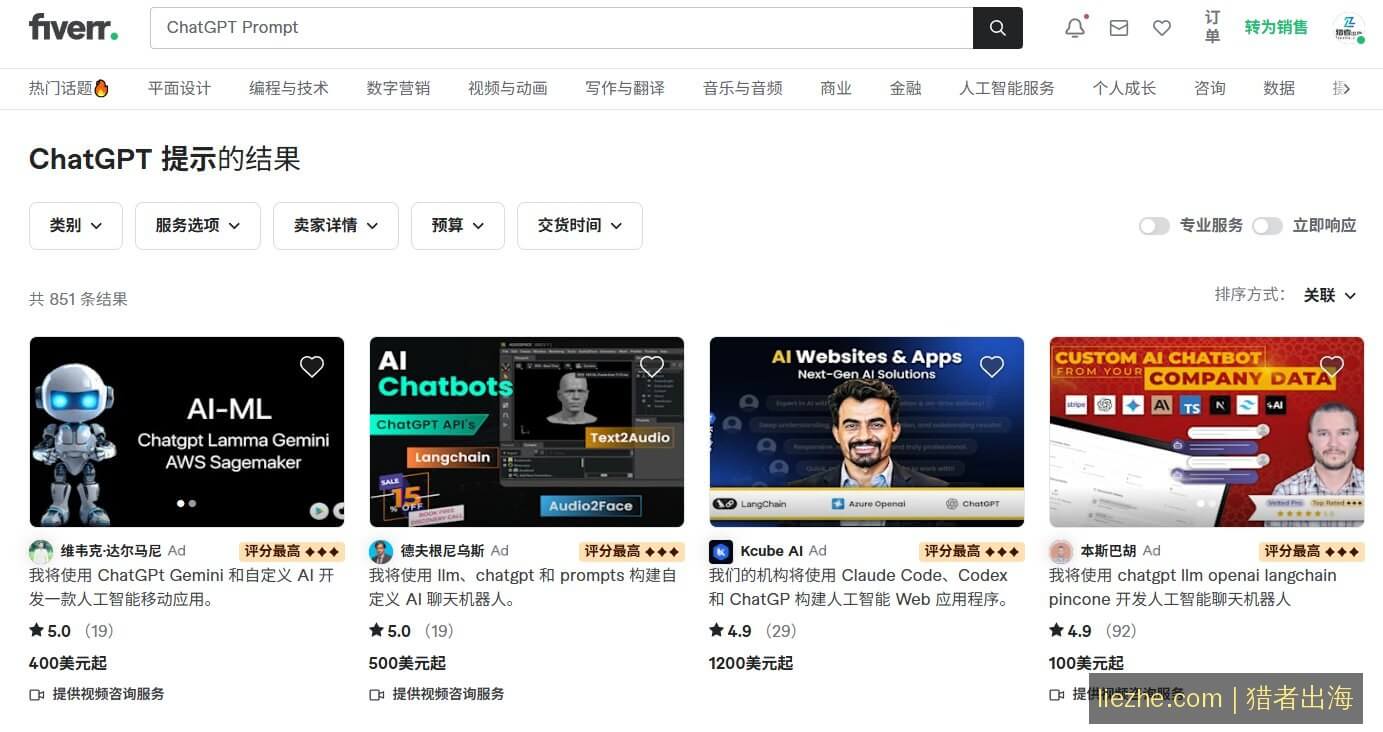Open the Custom AI Chatbot thumbnail

click(1207, 432)
